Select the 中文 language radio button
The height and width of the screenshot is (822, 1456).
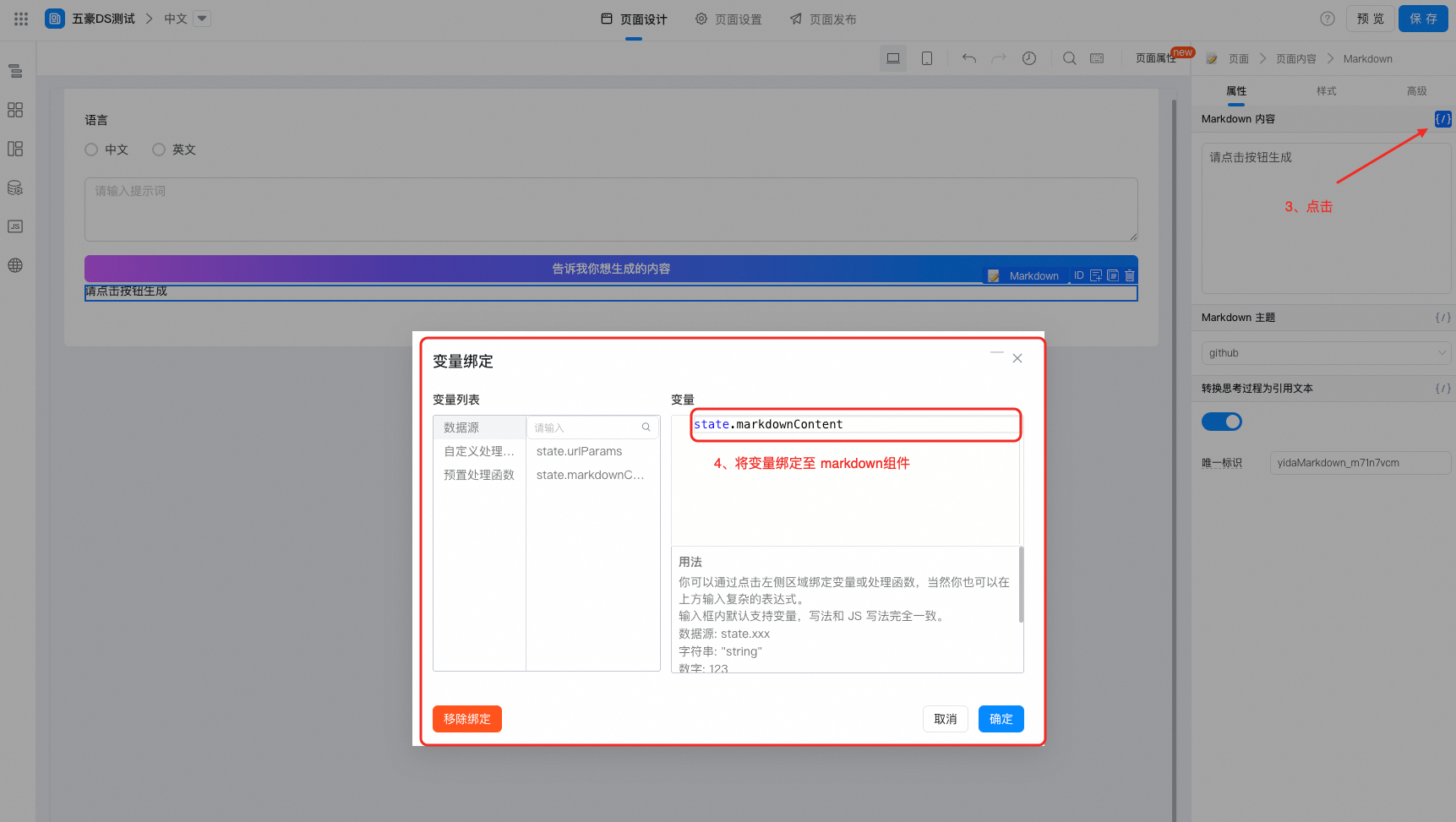[90, 149]
